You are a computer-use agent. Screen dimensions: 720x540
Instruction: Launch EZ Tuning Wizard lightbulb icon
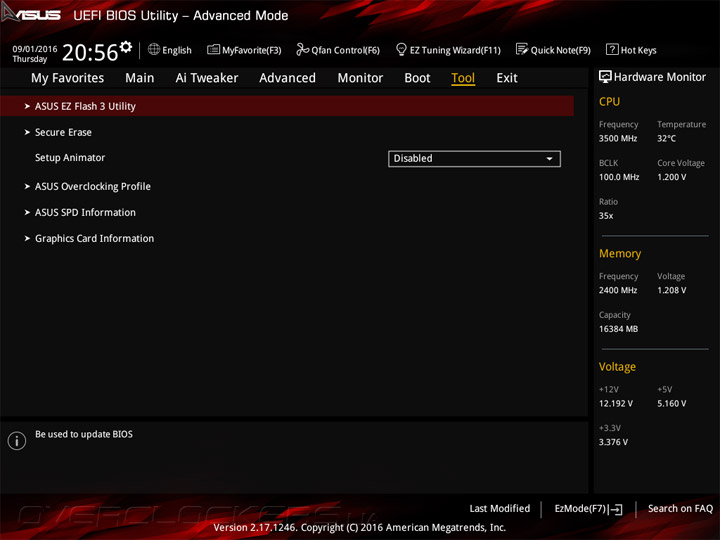point(401,49)
